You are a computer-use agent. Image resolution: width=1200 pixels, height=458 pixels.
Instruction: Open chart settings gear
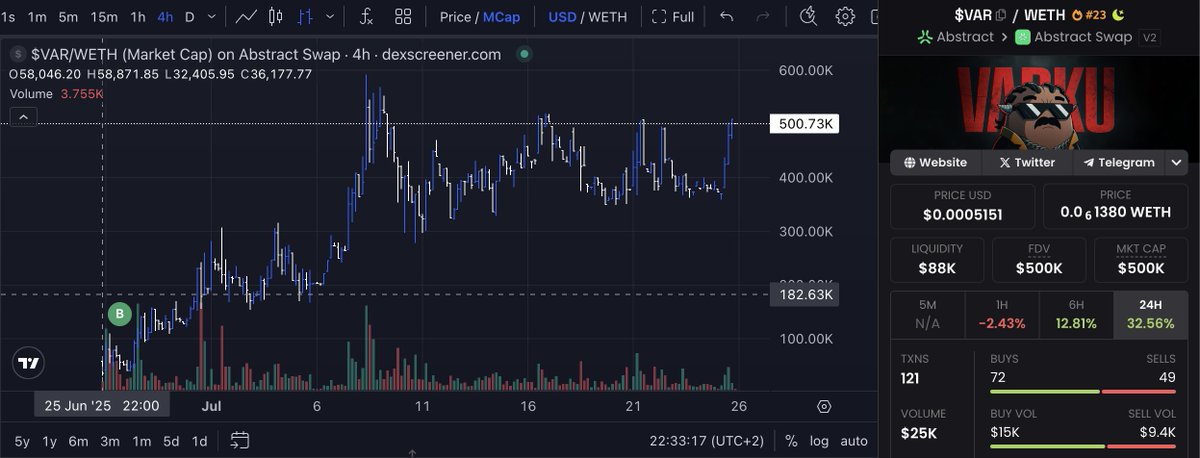(846, 16)
